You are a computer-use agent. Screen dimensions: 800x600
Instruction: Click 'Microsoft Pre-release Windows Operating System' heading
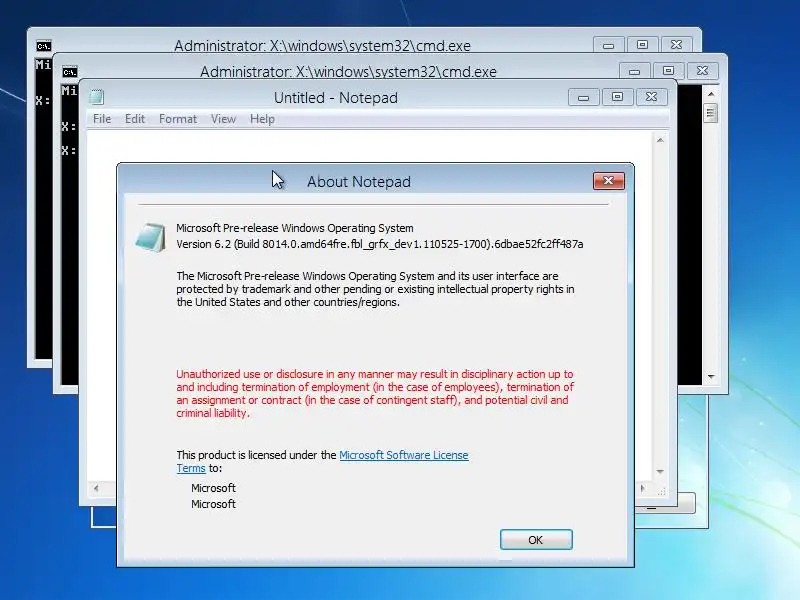295,228
